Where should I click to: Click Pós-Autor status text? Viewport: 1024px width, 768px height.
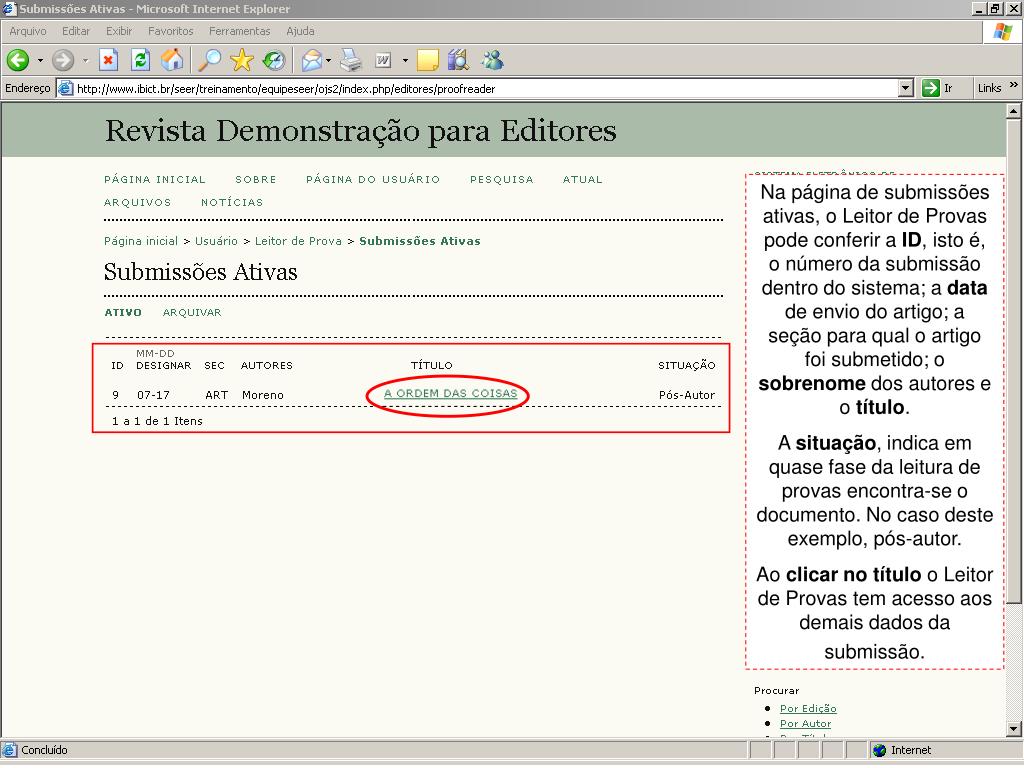[x=687, y=395]
